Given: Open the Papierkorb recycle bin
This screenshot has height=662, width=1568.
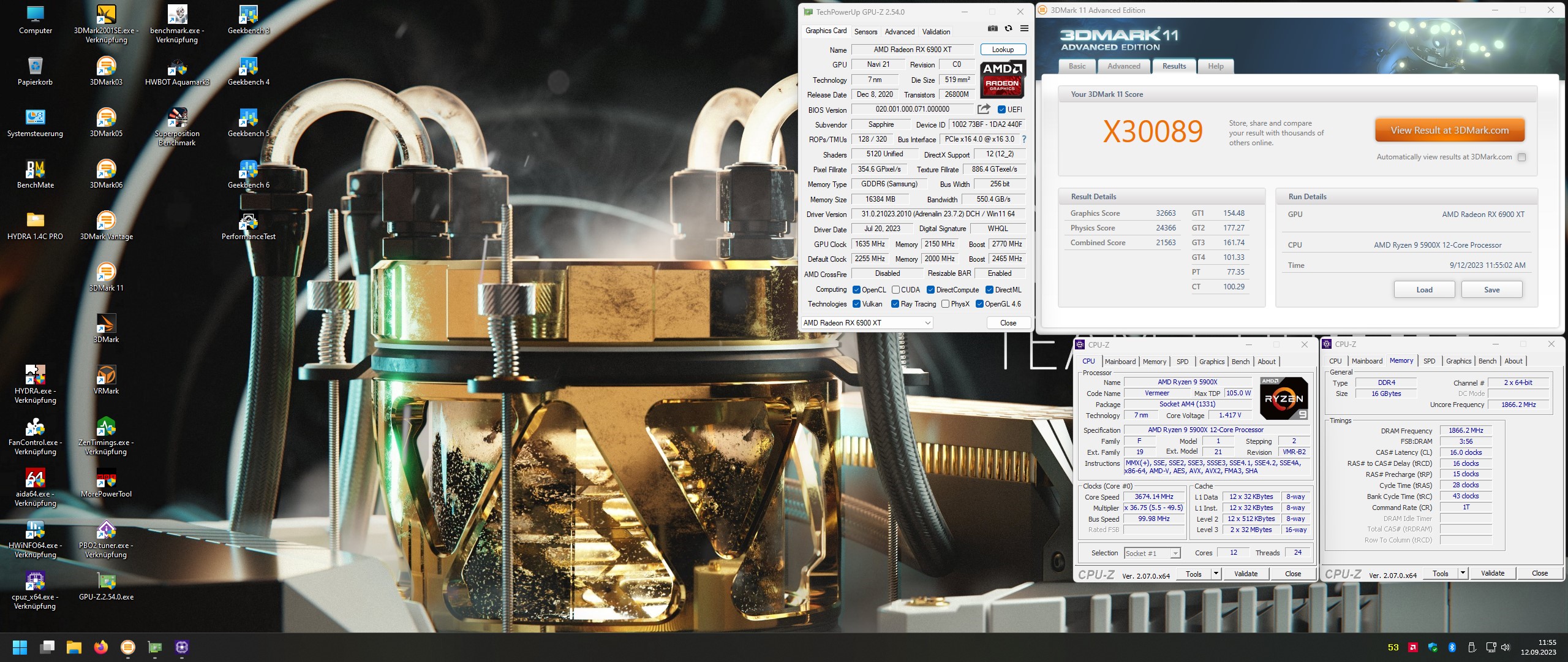Looking at the screenshot, I should (x=36, y=70).
